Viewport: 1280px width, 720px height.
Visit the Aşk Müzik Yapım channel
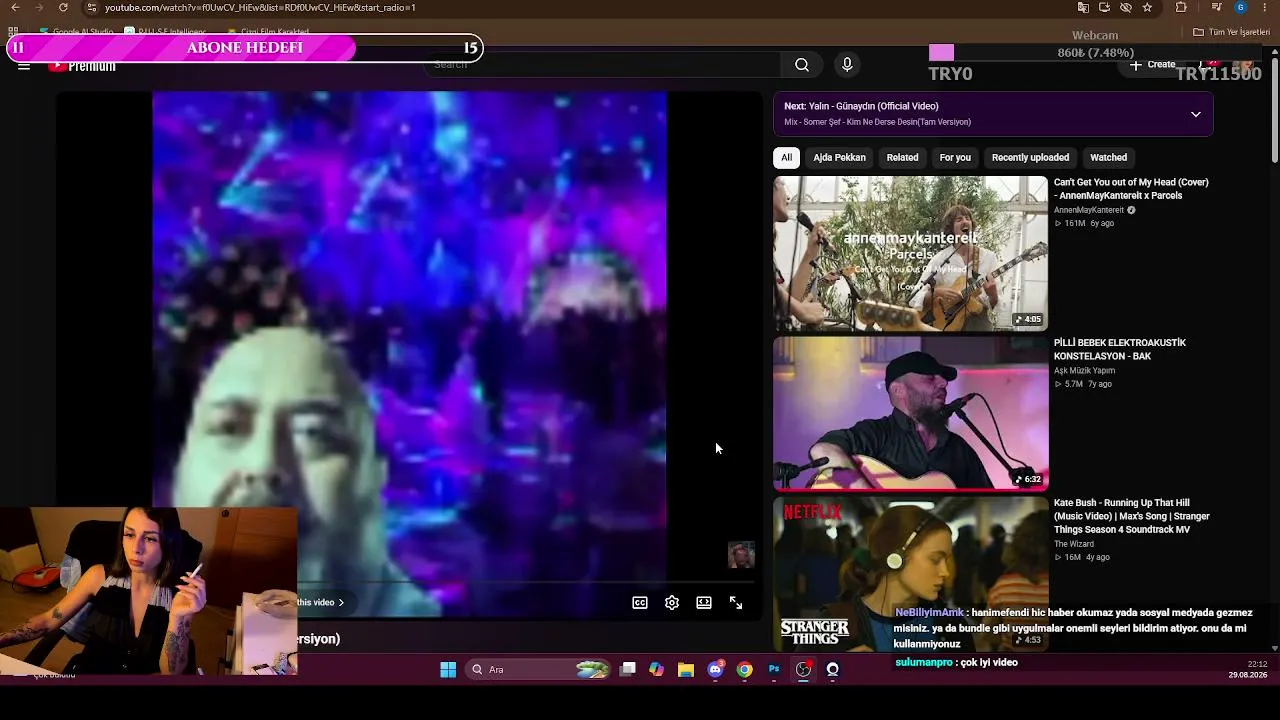pyautogui.click(x=1084, y=371)
